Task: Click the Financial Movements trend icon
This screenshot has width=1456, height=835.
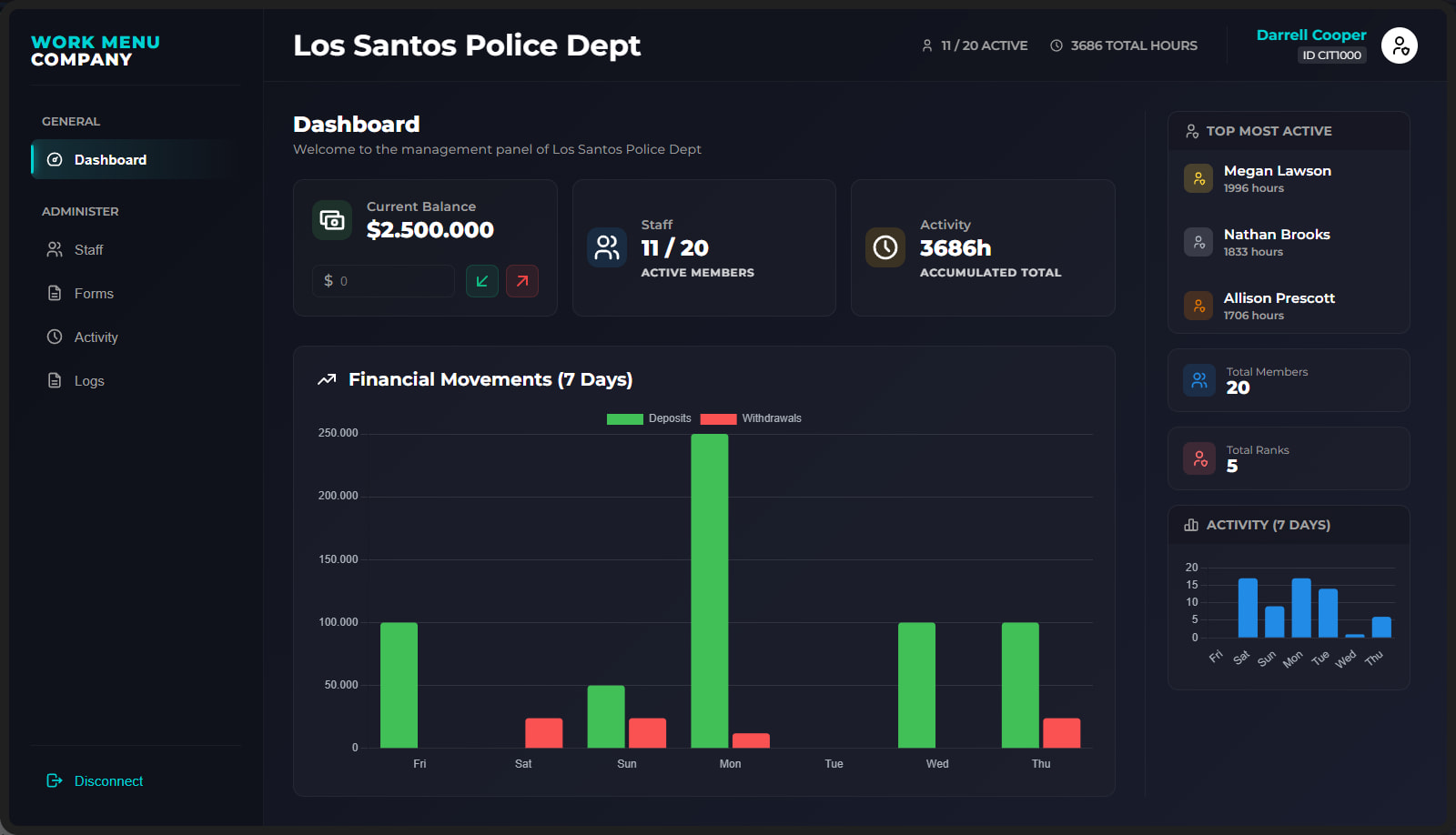Action: point(327,379)
